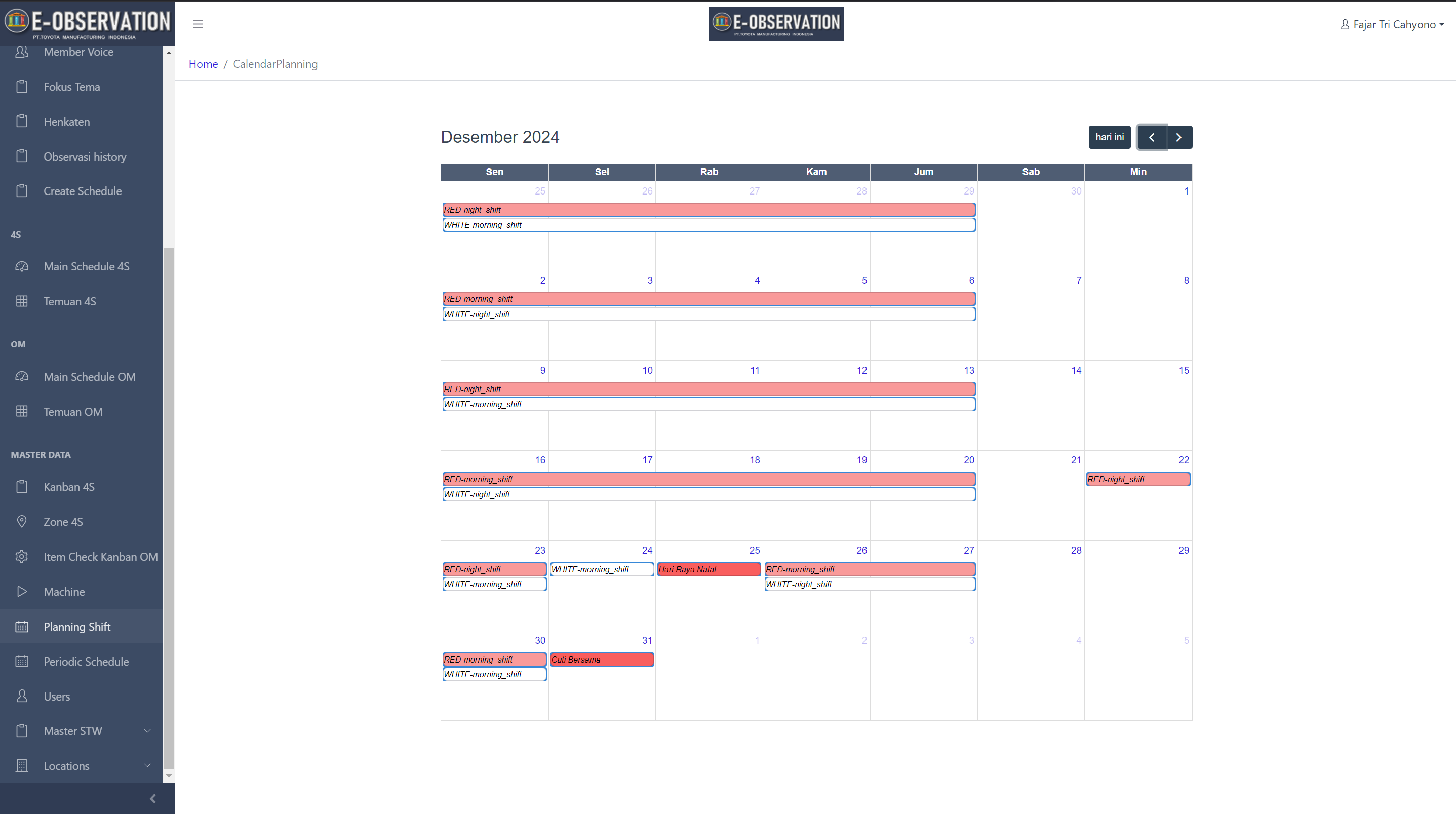Expand the Master STW submenu chevron
The width and height of the screenshot is (1456, 814).
point(147,731)
